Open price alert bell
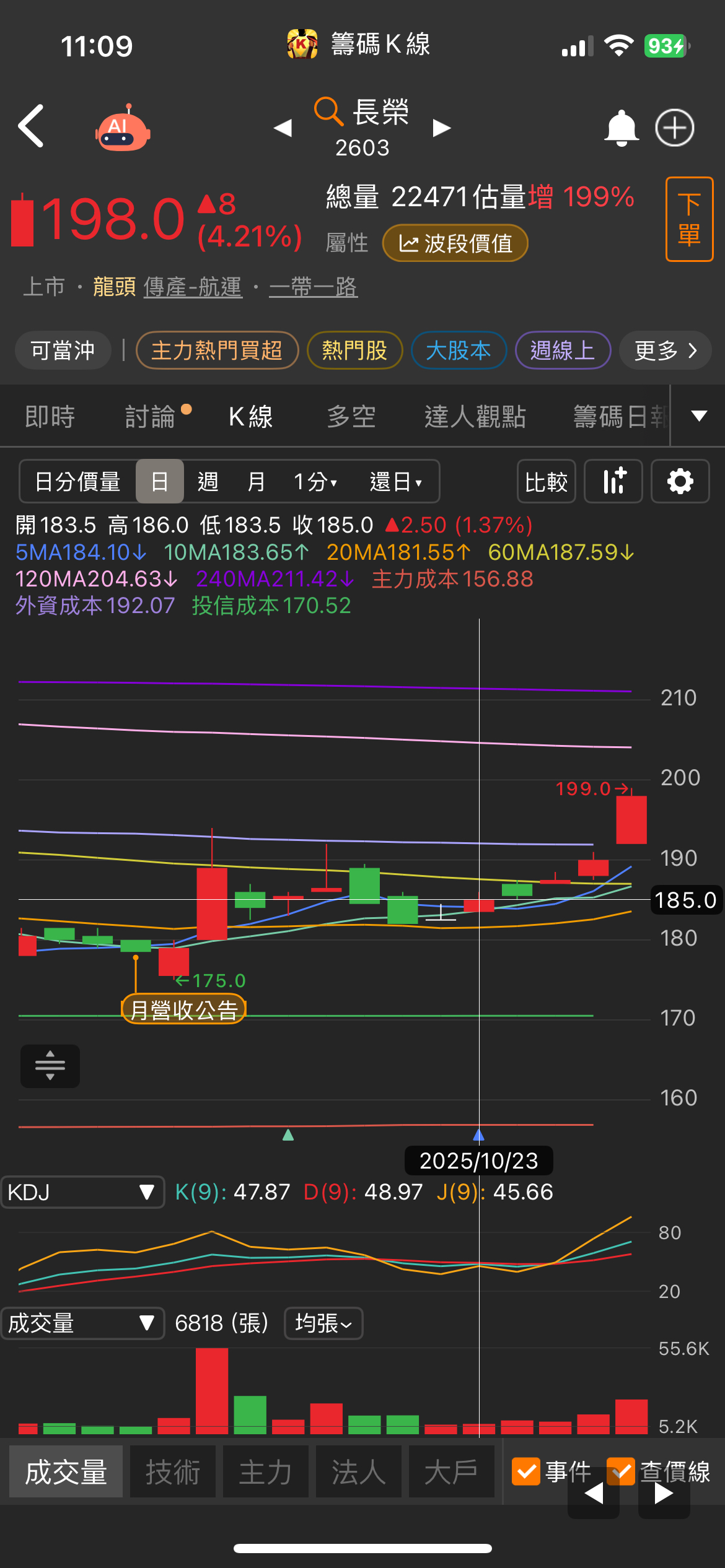Screen dimensions: 725x1568 pyautogui.click(x=621, y=128)
